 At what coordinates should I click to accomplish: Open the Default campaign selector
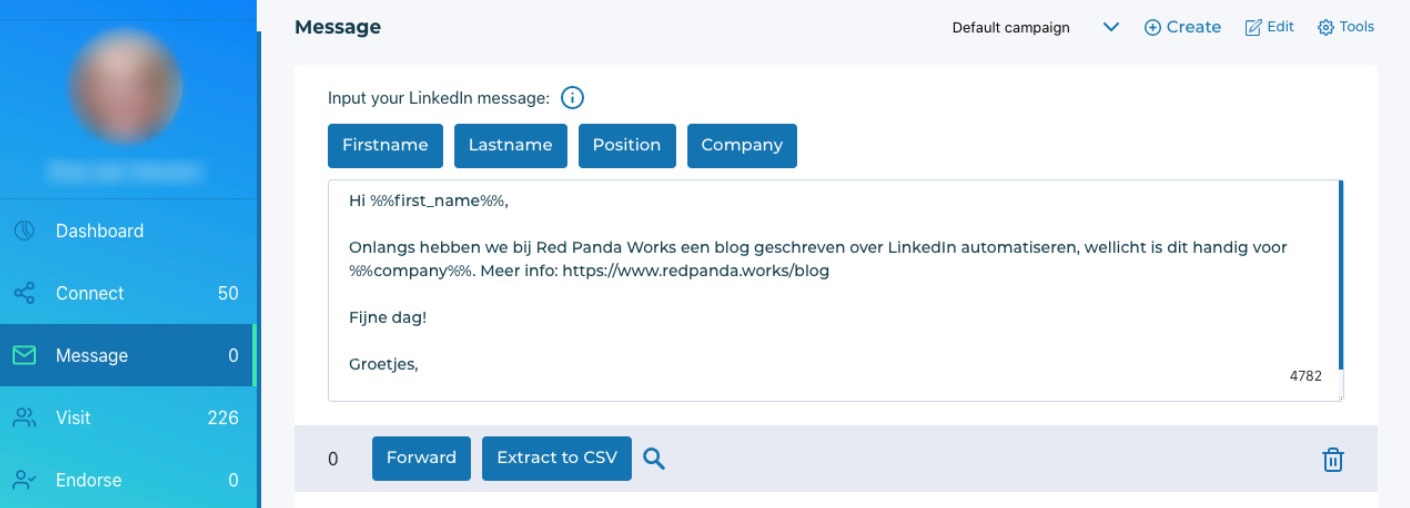pyautogui.click(x=1034, y=28)
